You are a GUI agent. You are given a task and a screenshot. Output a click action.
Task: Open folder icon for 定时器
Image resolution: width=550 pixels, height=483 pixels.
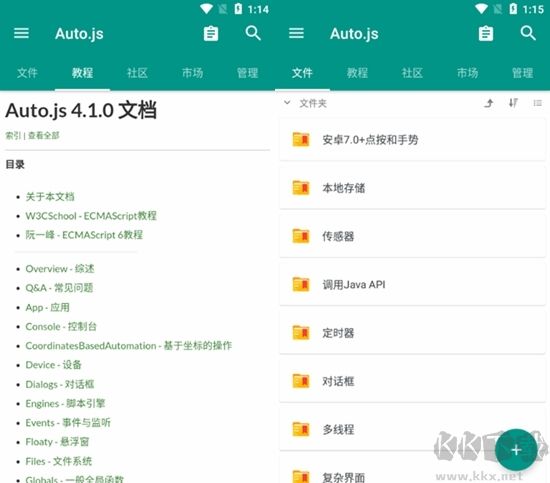click(301, 333)
